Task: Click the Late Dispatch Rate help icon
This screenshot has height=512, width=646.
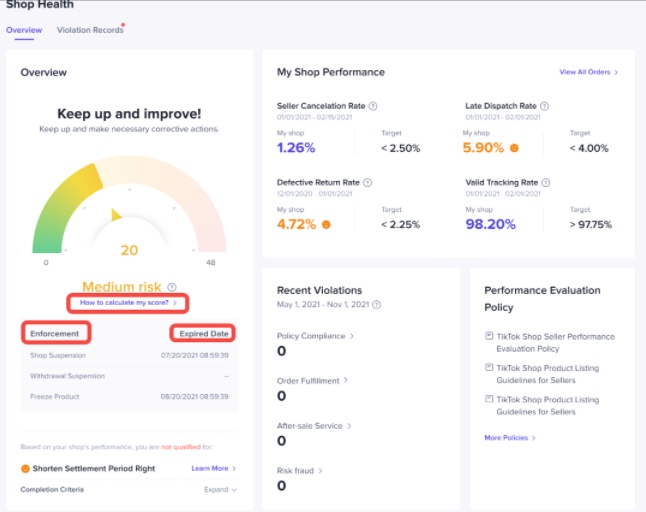Action: click(543, 105)
